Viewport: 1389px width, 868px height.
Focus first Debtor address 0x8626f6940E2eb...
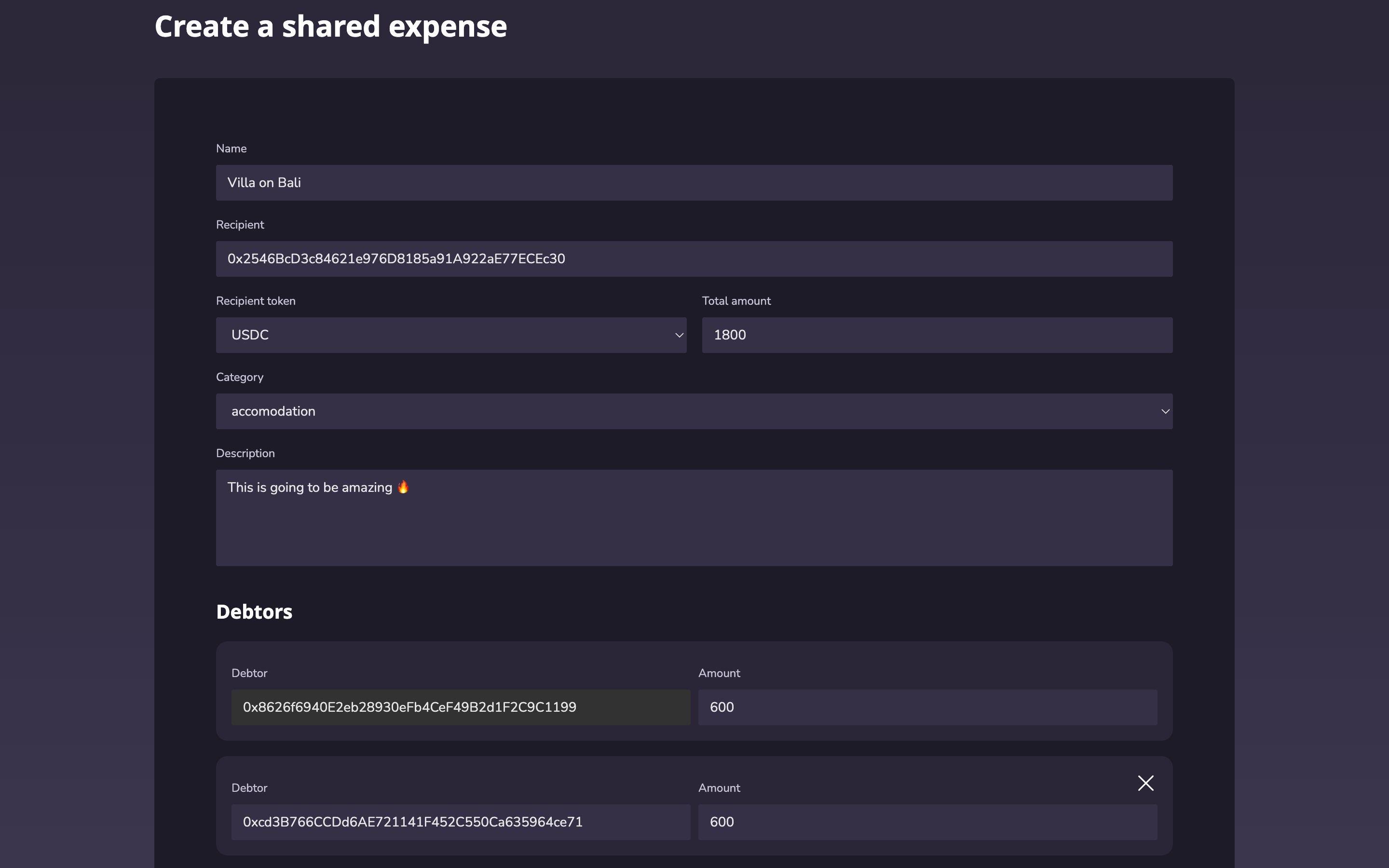pos(461,707)
